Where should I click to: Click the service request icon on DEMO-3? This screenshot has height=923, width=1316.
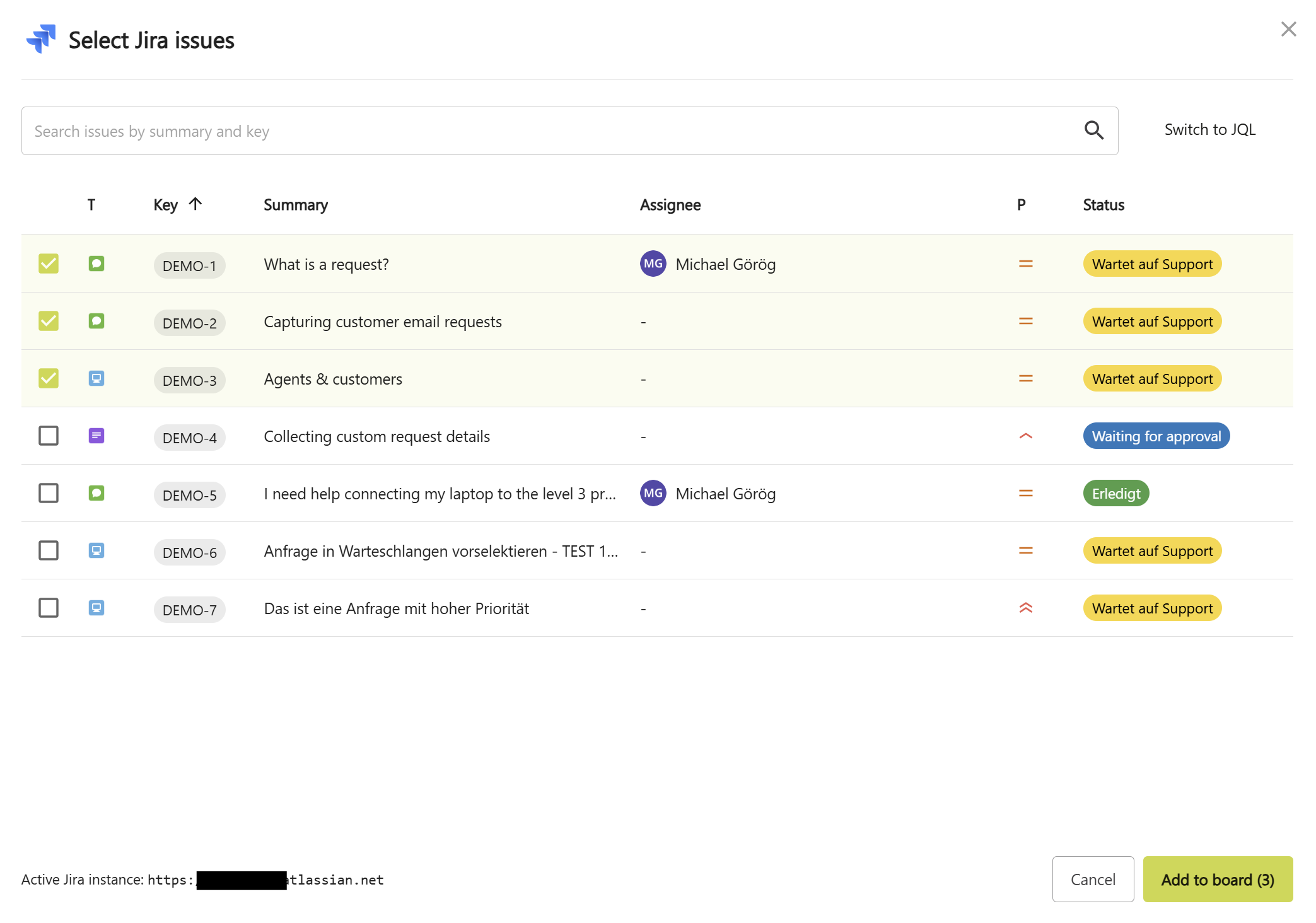click(x=96, y=378)
